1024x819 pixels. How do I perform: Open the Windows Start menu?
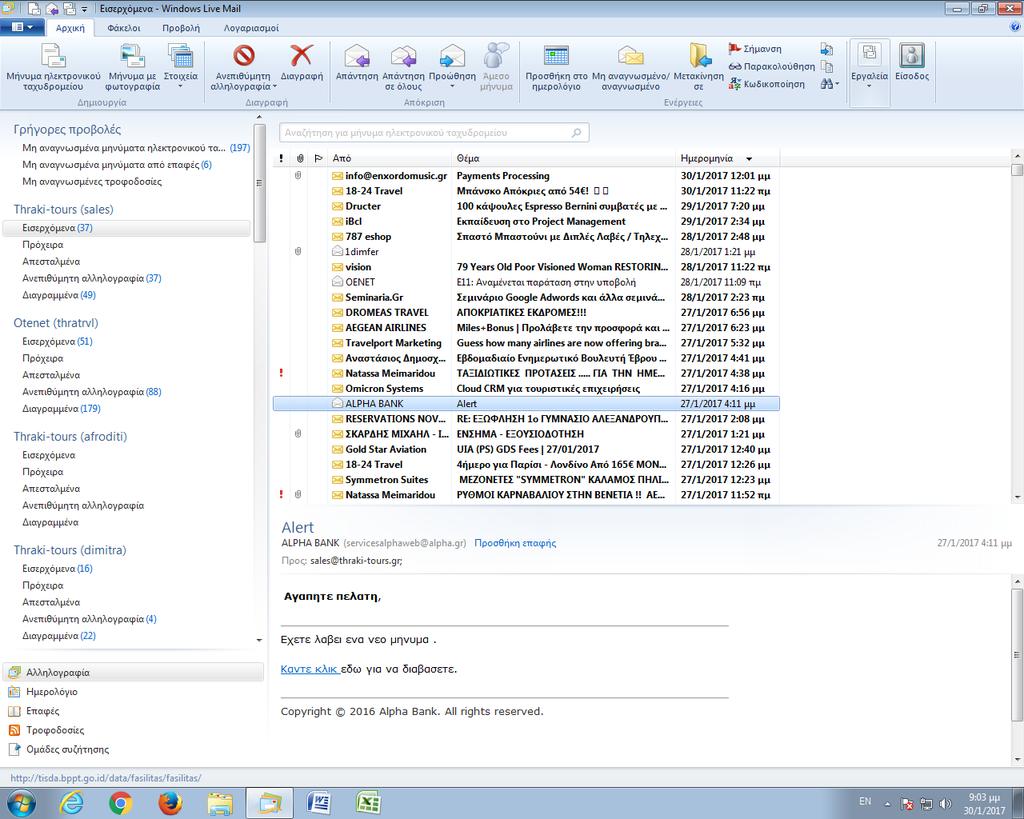point(20,803)
